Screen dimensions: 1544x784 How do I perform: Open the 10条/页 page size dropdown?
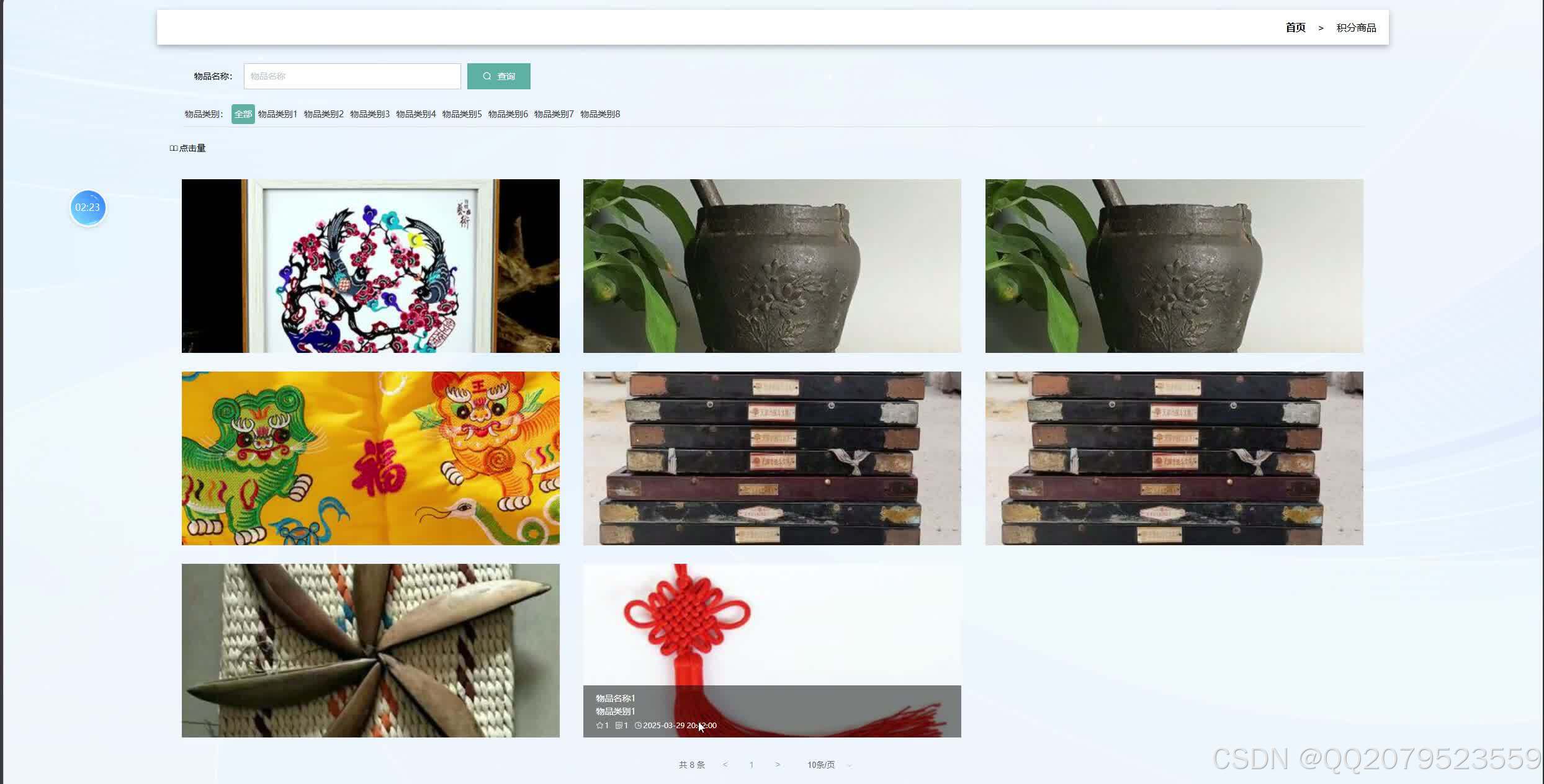click(829, 765)
